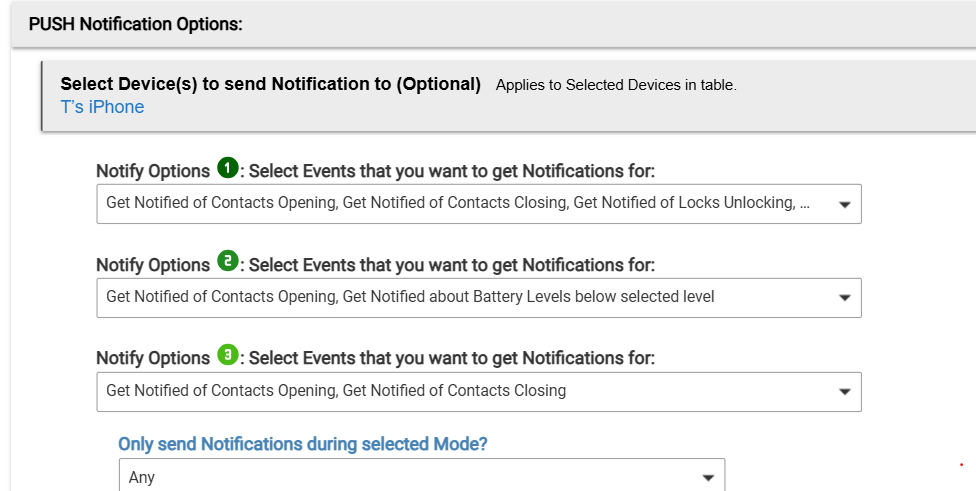
Task: Click the third 'Notify Options' label text
Action: click(153, 358)
